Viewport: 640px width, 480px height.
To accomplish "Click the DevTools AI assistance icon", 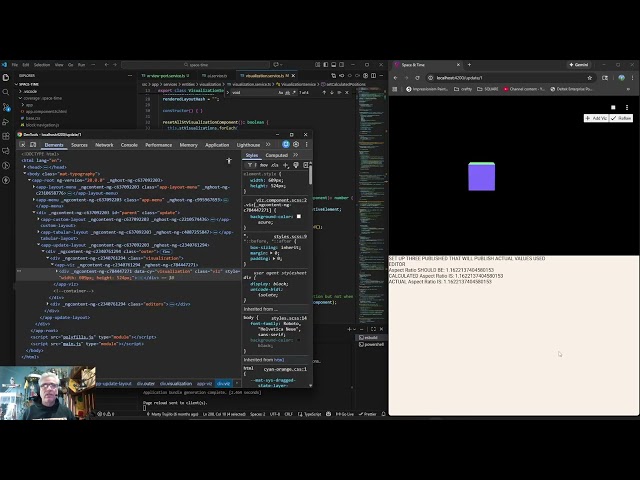I will [x=286, y=144].
